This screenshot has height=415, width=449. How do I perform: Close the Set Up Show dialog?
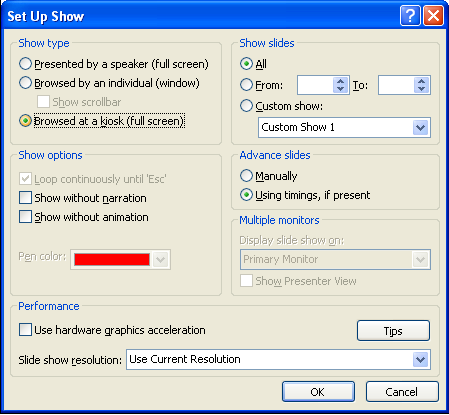(x=433, y=16)
